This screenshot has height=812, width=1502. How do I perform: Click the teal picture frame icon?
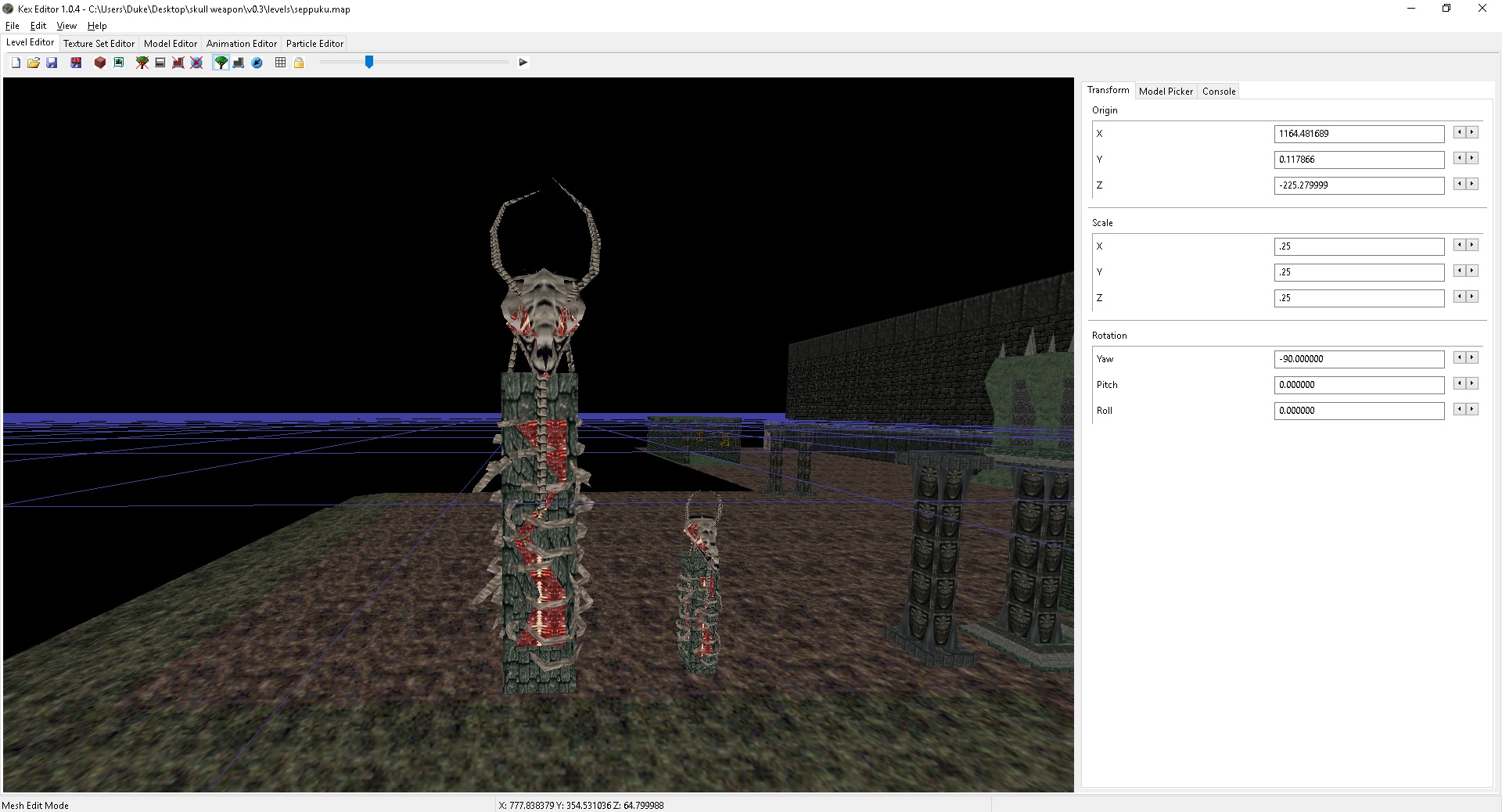(119, 63)
